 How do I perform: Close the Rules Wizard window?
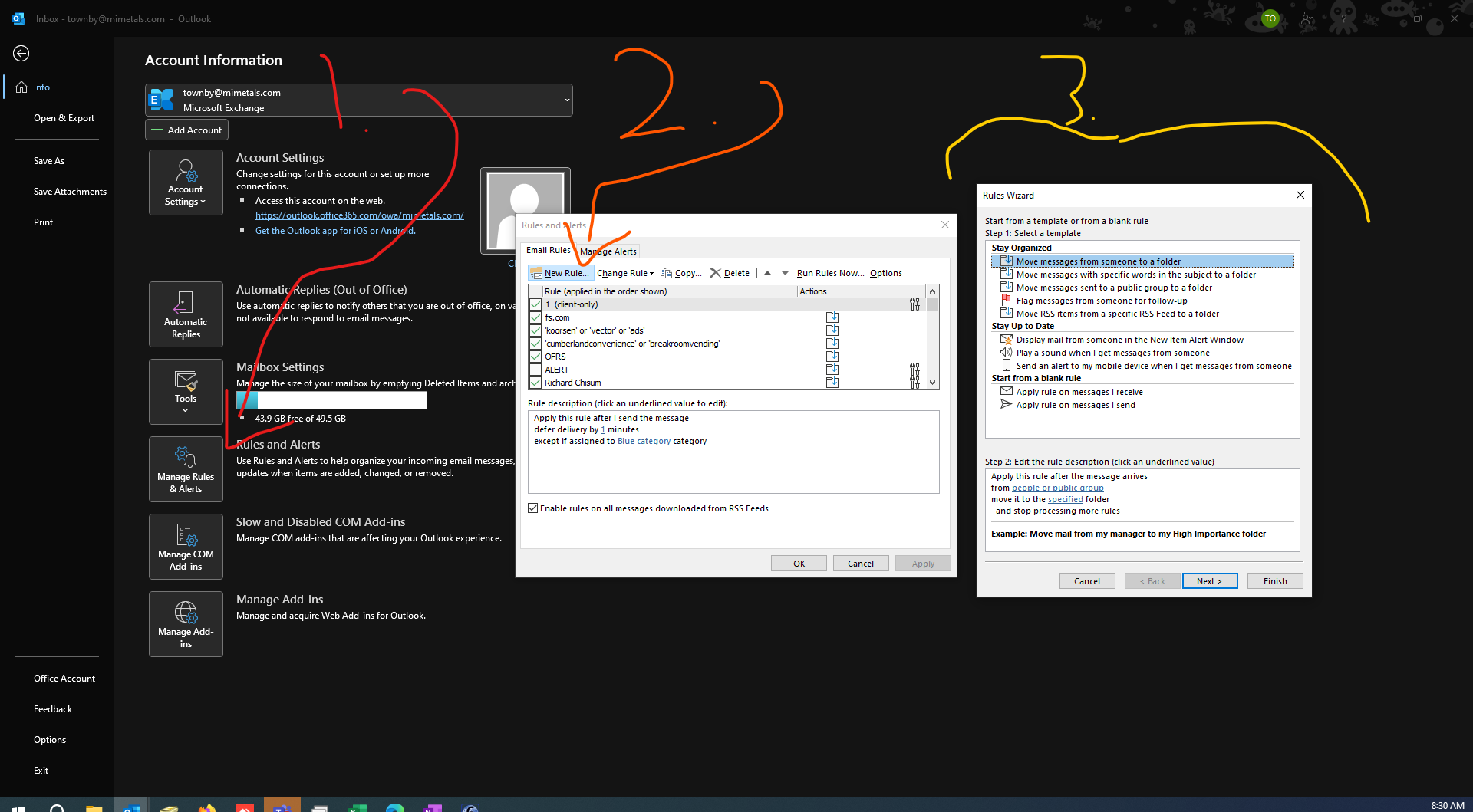pos(1300,195)
